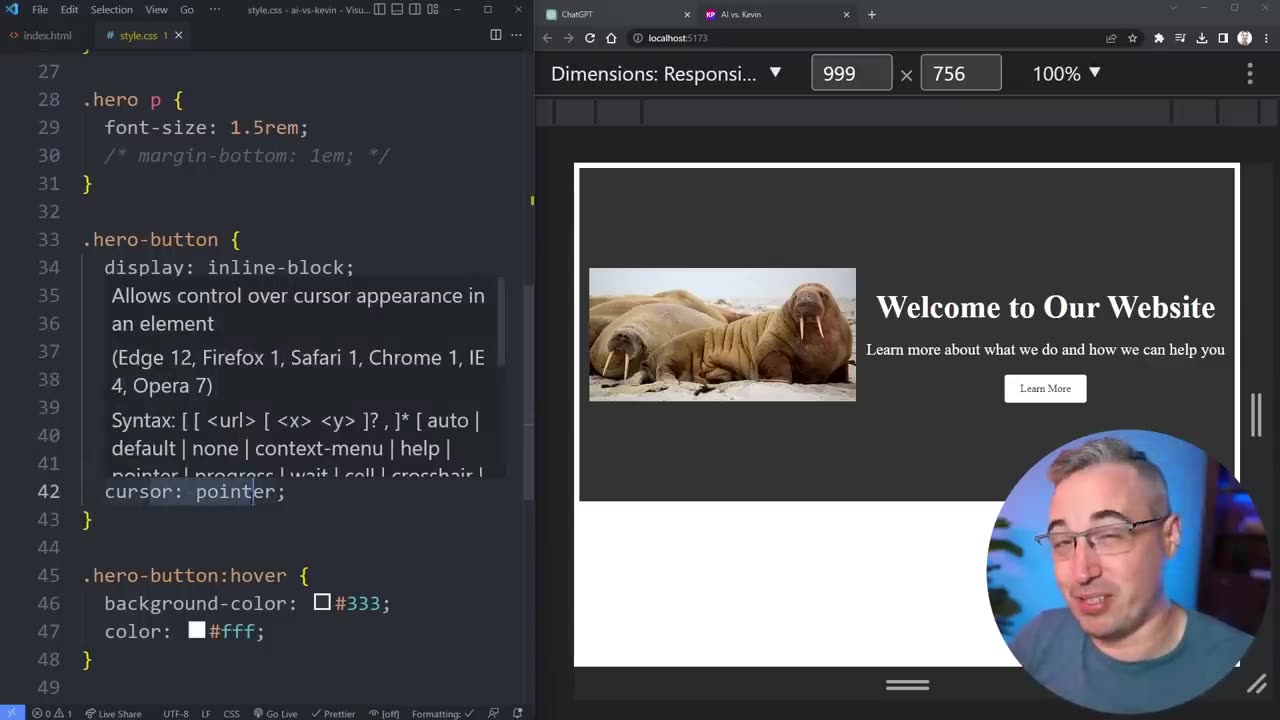The height and width of the screenshot is (720, 1280).
Task: Close the ChatGPT browser tab
Action: click(x=687, y=14)
